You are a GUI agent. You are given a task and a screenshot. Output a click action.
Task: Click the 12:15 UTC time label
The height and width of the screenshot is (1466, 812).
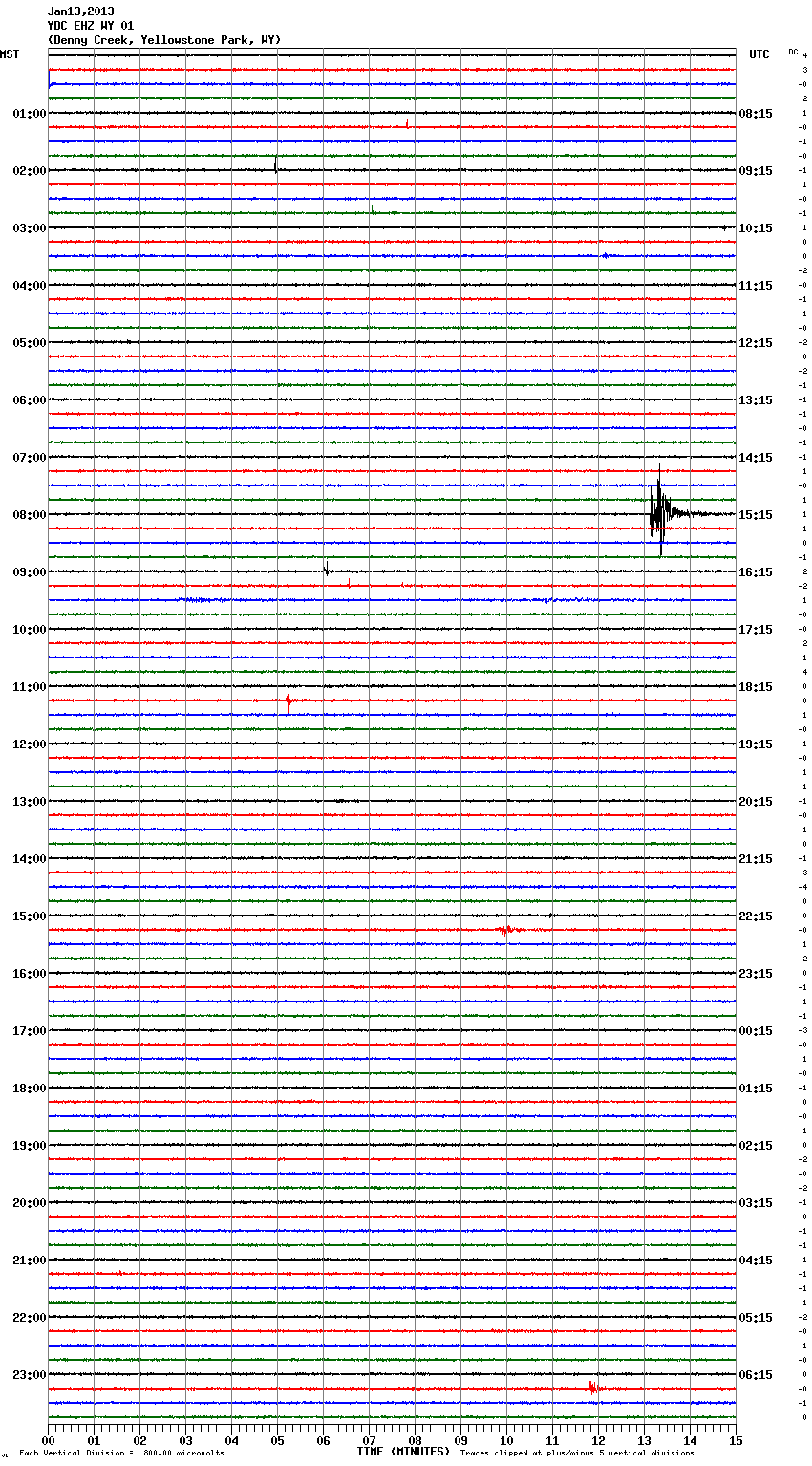point(756,343)
